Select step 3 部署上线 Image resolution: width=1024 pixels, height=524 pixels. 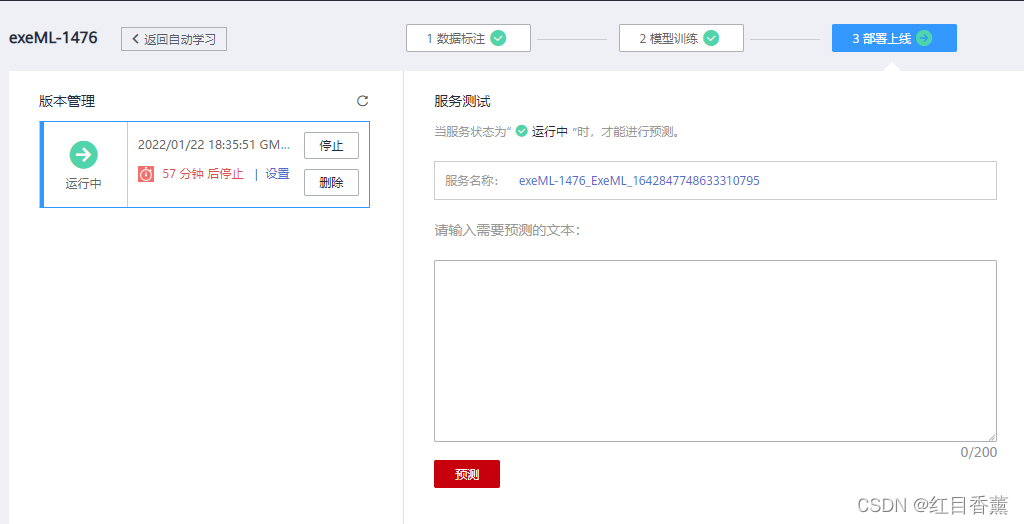click(x=894, y=39)
